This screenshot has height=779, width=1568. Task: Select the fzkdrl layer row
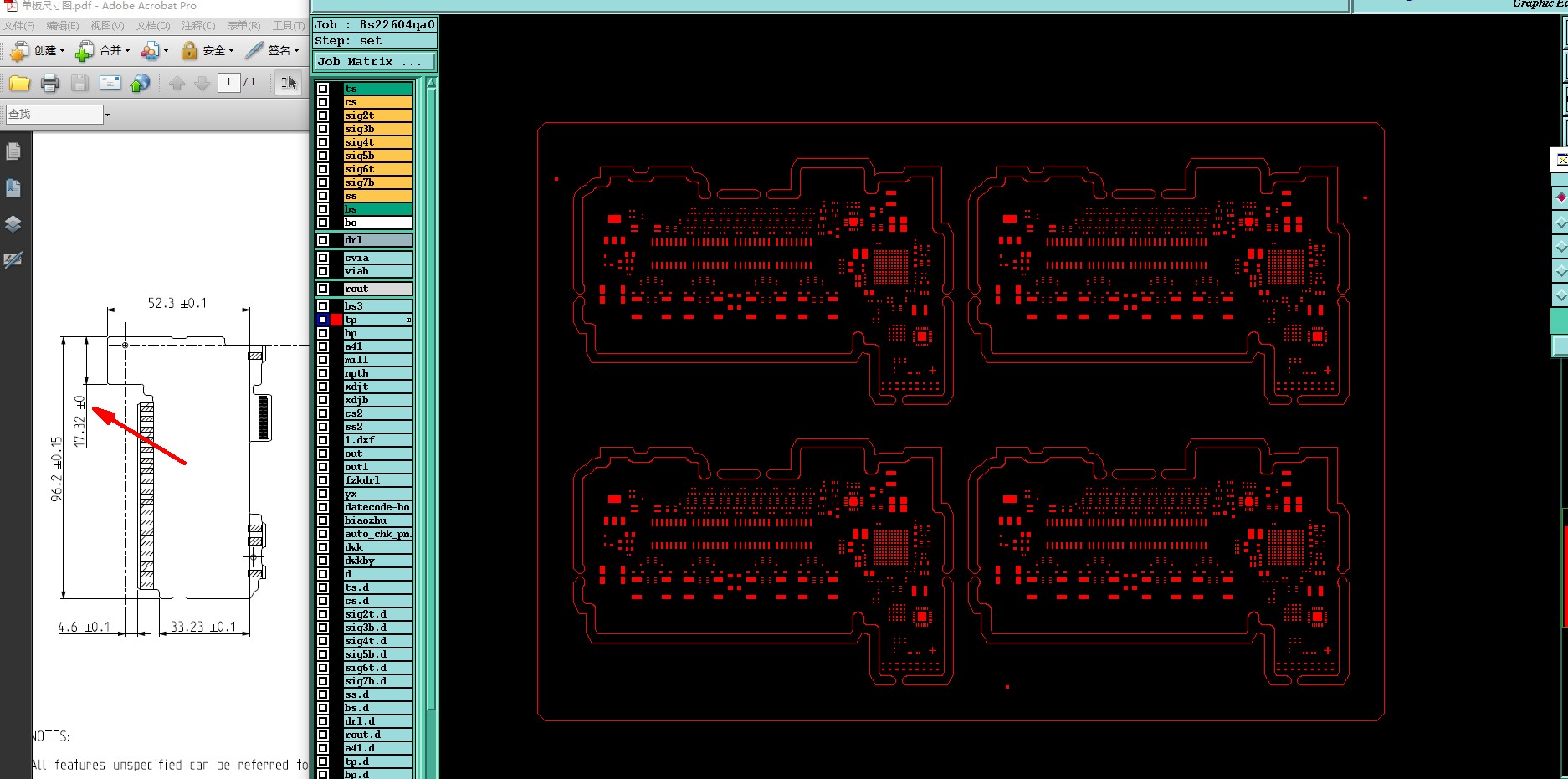(x=377, y=480)
